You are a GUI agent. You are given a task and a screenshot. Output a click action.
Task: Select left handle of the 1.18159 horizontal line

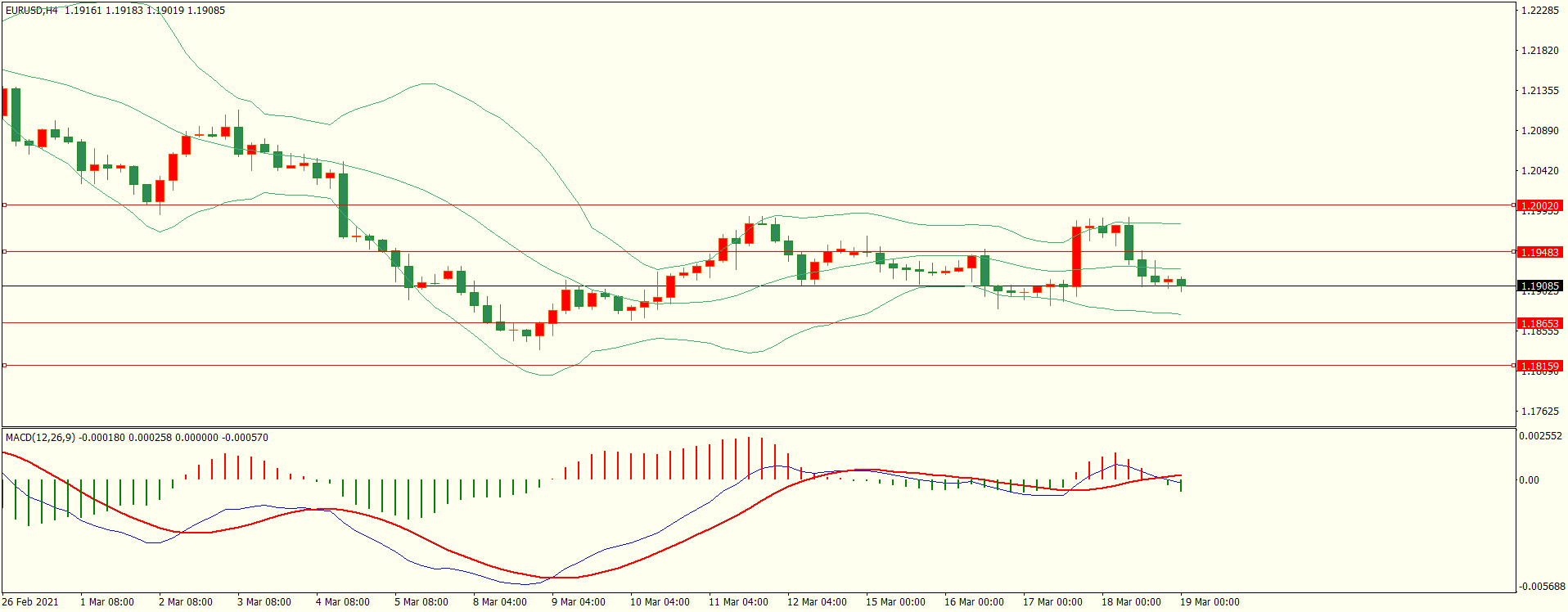pos(4,366)
